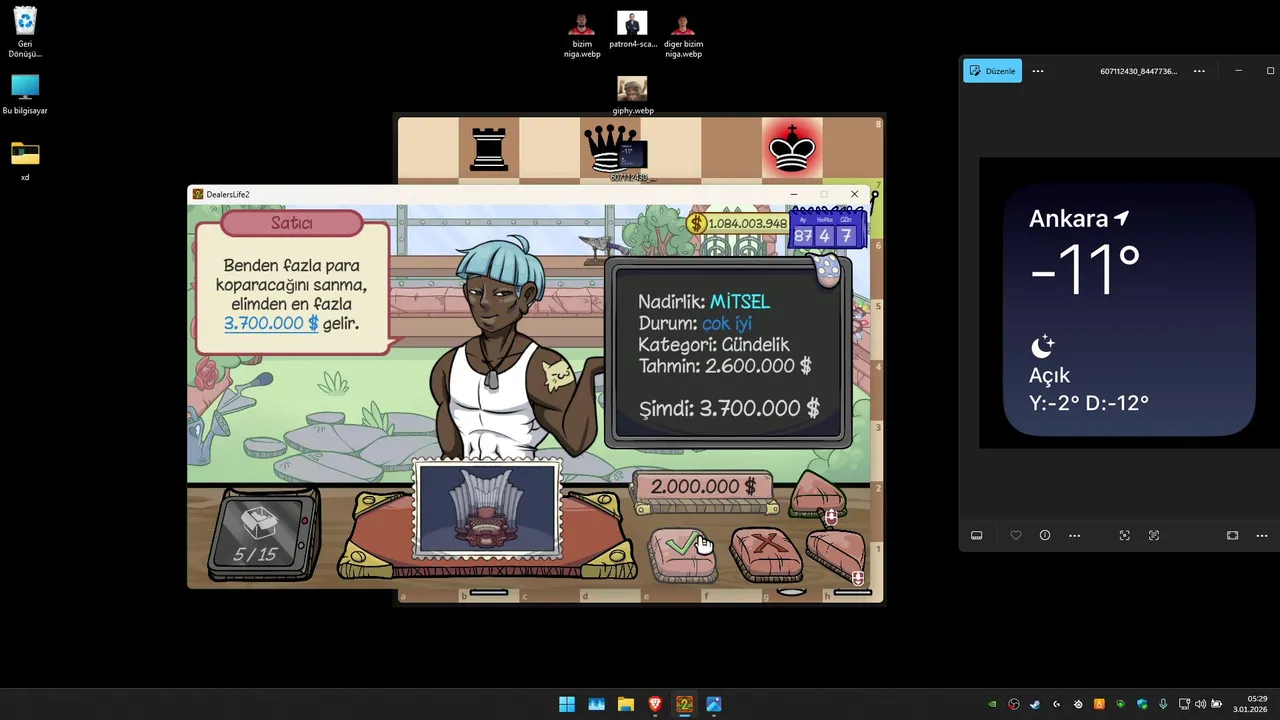Viewport: 1280px width, 720px height.
Task: Select the giphy.webp desktop file
Action: pos(632,96)
